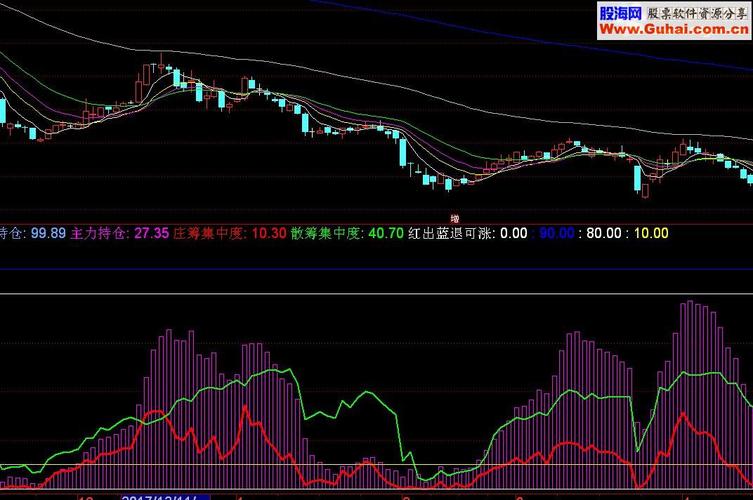
Task: Click the 持仓 value 99.89
Action: click(x=48, y=233)
